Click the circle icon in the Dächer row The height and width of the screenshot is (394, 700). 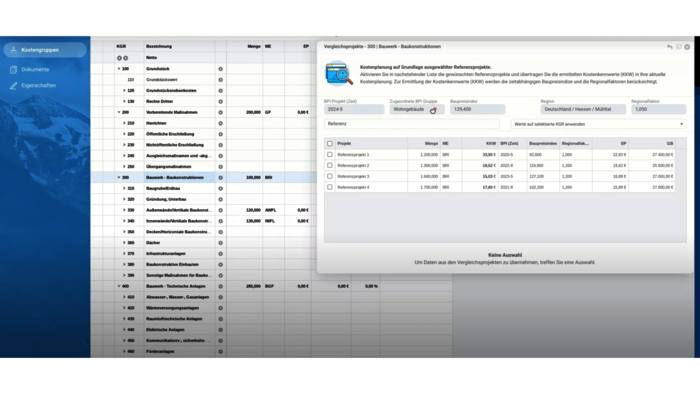pos(221,243)
